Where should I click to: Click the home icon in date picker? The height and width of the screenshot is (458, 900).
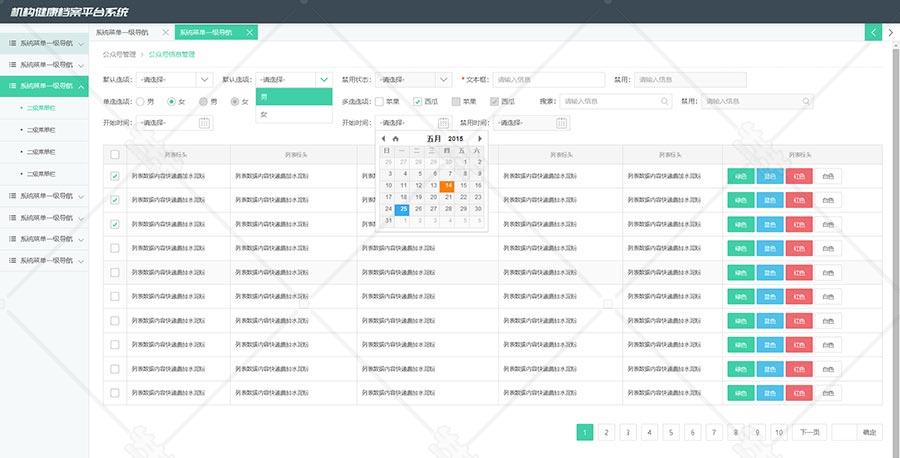tap(395, 139)
